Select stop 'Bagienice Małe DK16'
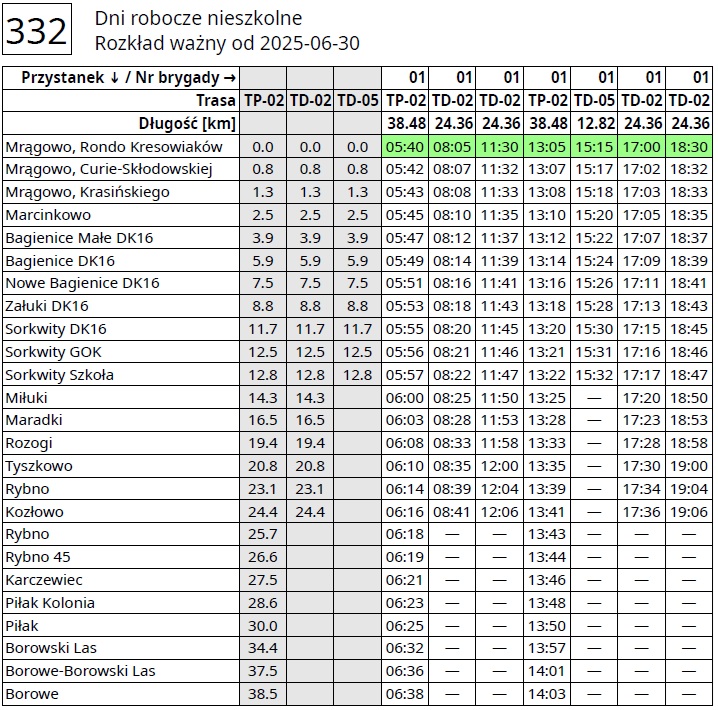The width and height of the screenshot is (718, 710). pyautogui.click(x=79, y=238)
